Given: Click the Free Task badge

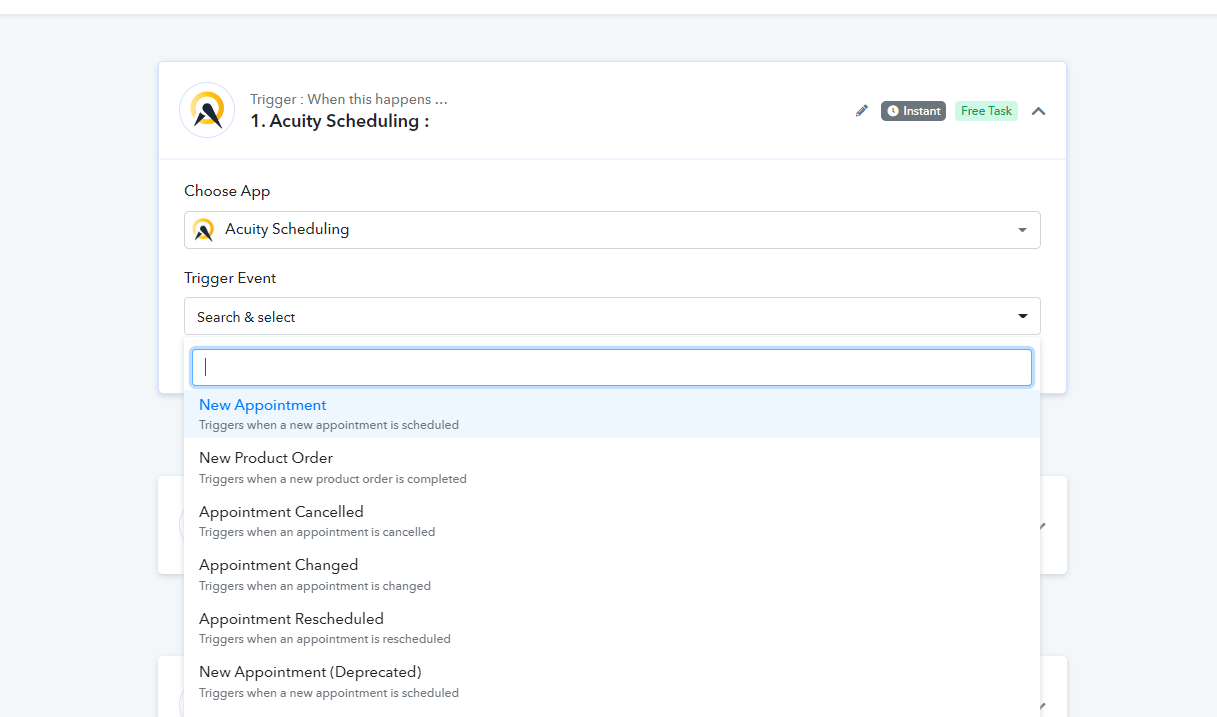Looking at the screenshot, I should 986,111.
